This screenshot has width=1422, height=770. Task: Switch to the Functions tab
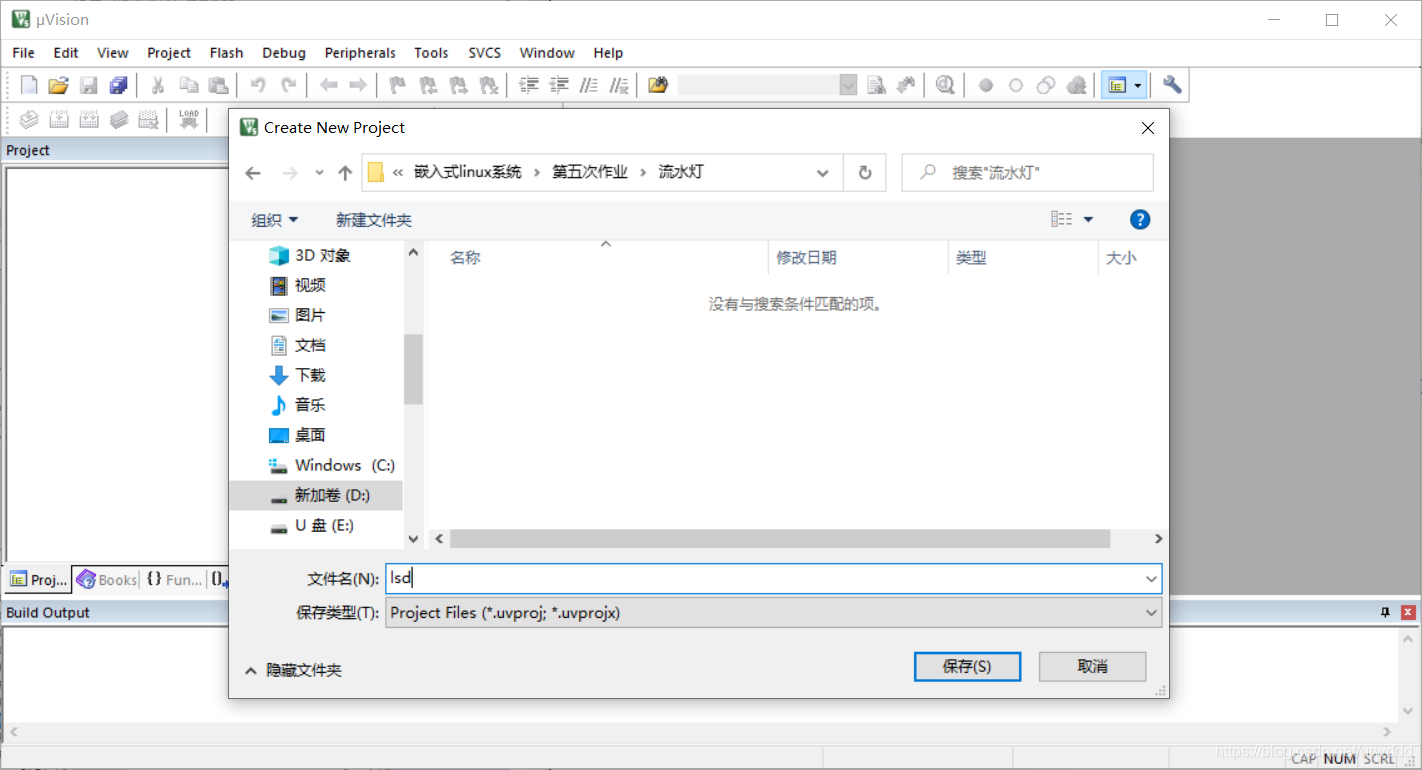[173, 579]
